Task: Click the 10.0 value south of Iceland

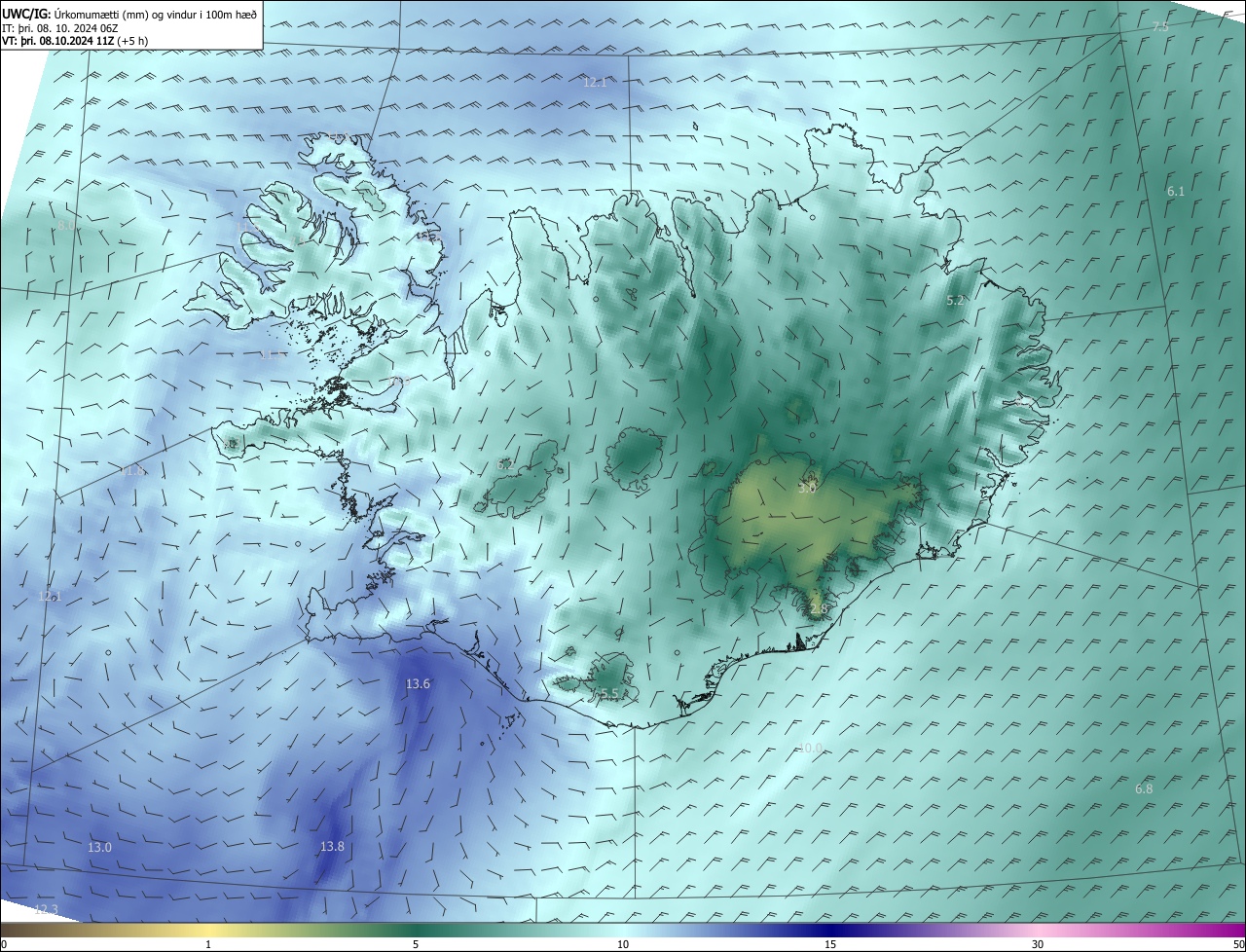Action: point(810,748)
